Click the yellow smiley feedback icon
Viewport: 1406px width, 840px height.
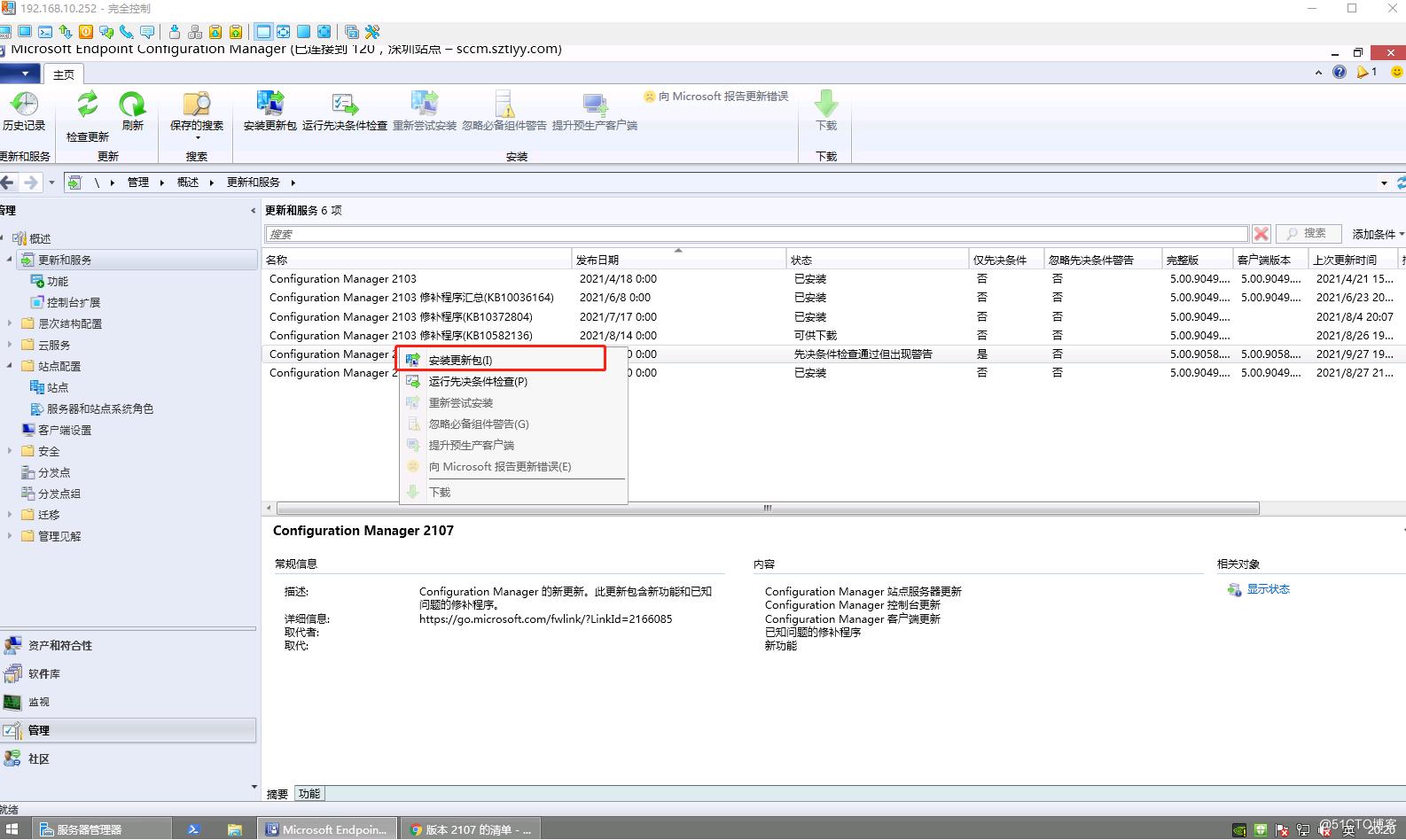(x=1396, y=73)
